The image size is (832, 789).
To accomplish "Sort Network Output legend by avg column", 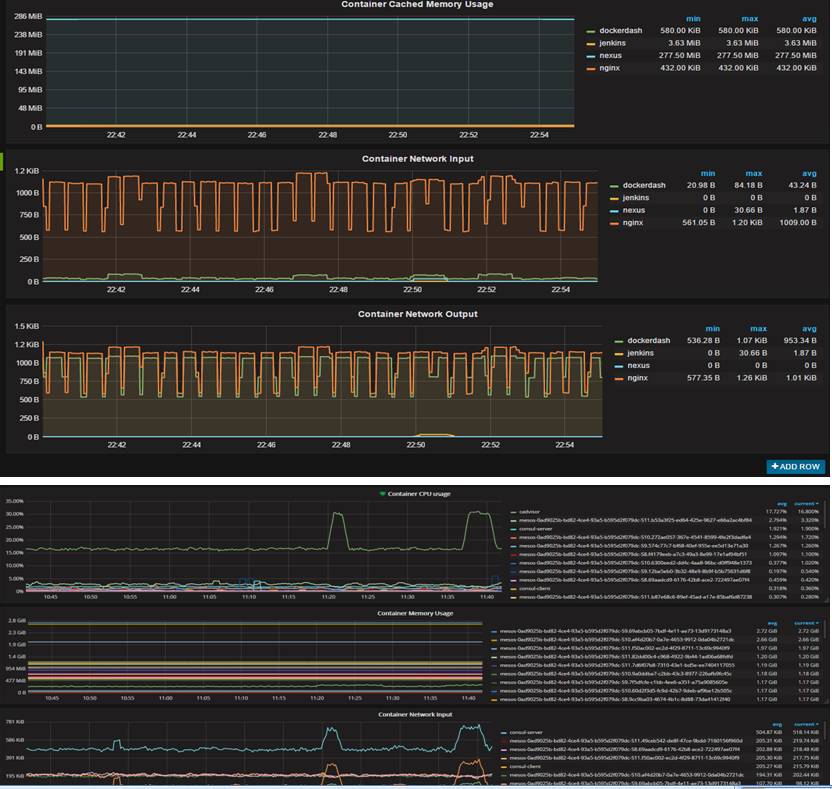I will pos(809,329).
